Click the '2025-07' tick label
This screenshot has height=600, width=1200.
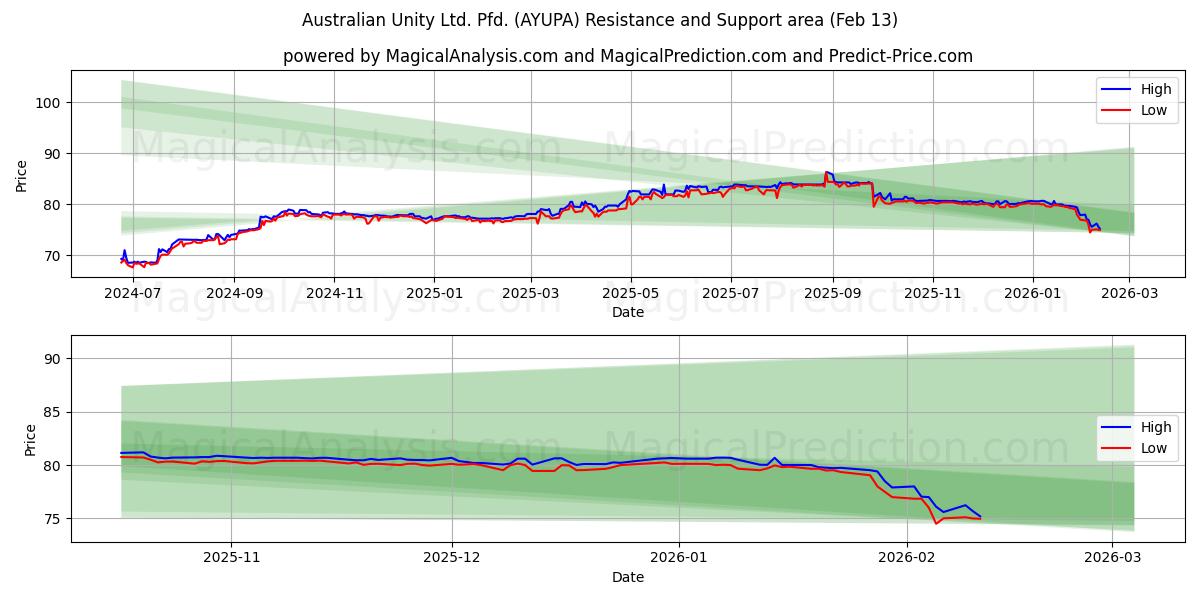click(730, 293)
